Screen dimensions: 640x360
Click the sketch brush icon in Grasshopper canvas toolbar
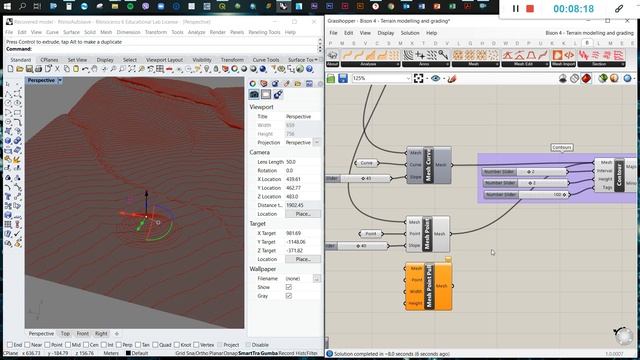452,78
